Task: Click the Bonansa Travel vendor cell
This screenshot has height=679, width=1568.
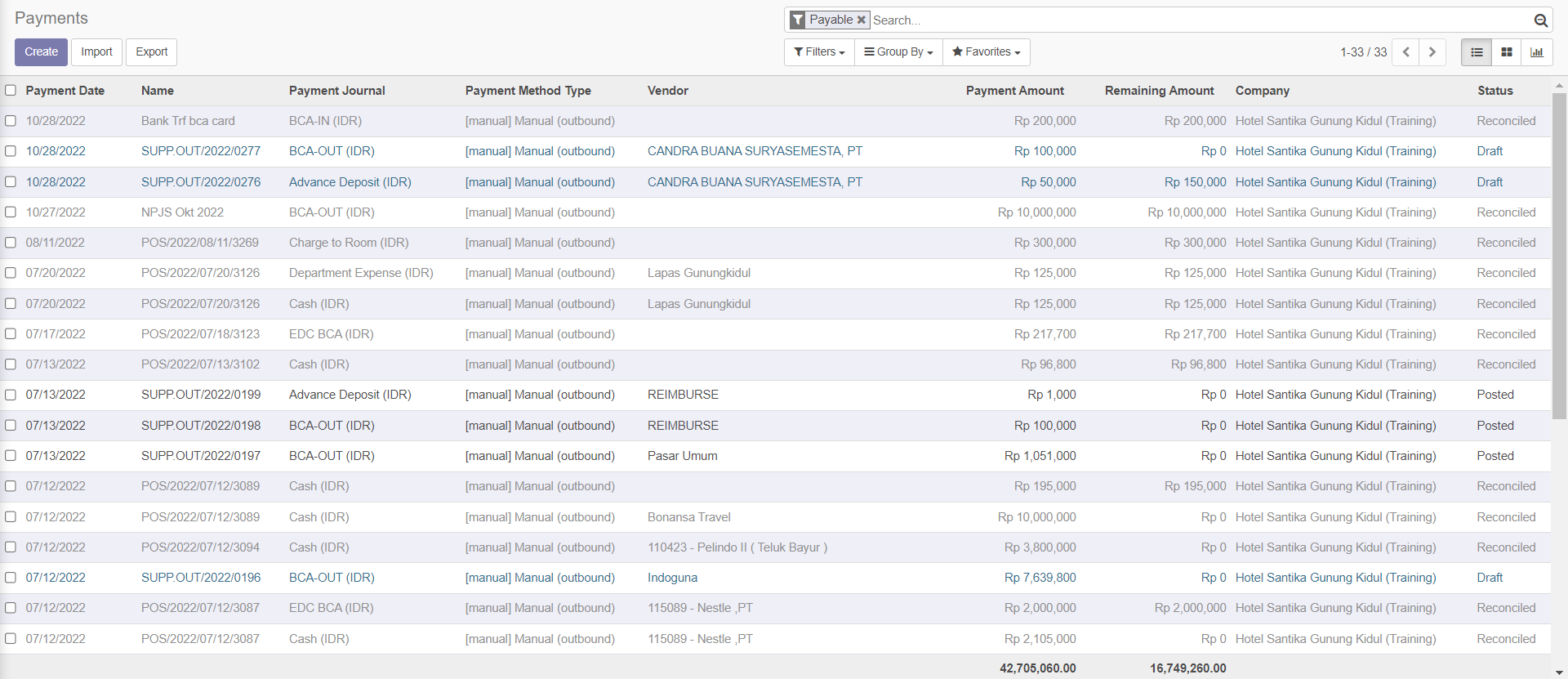Action: pyautogui.click(x=689, y=517)
